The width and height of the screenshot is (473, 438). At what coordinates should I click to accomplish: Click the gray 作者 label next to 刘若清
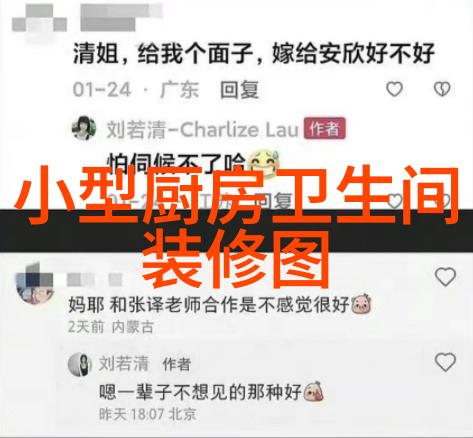pyautogui.click(x=177, y=364)
